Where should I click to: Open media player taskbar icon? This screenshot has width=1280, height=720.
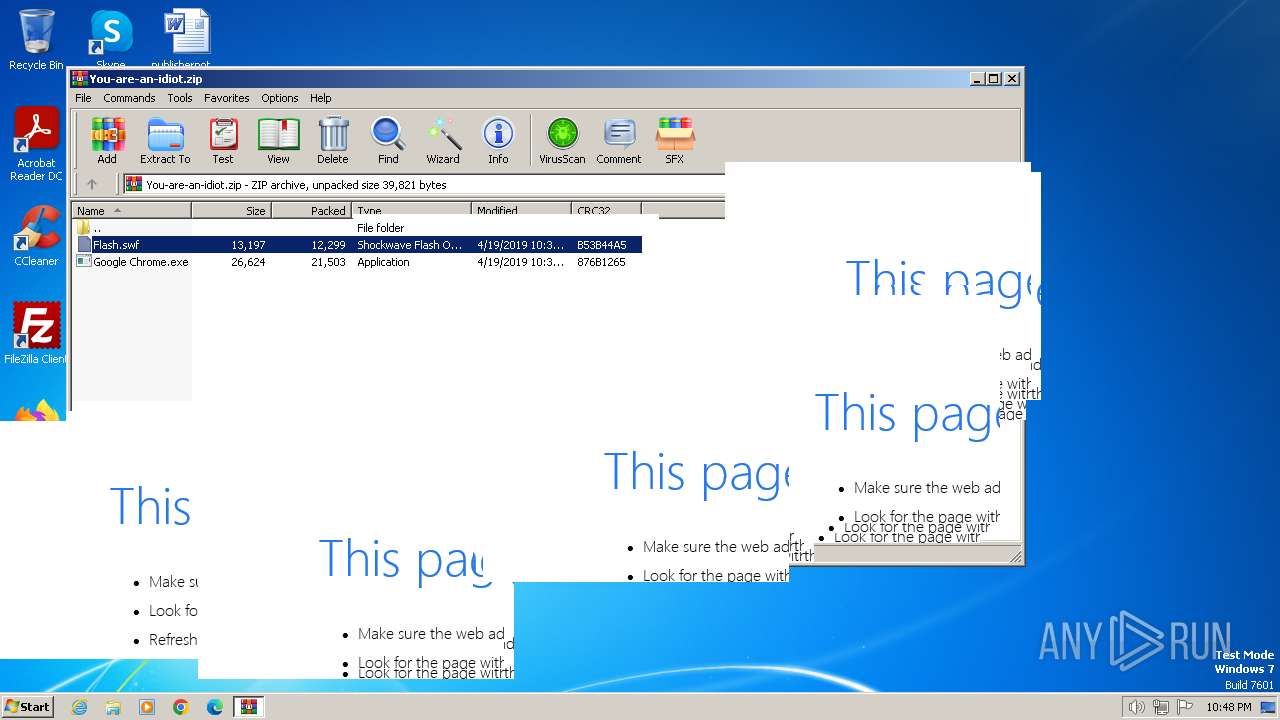[x=147, y=707]
